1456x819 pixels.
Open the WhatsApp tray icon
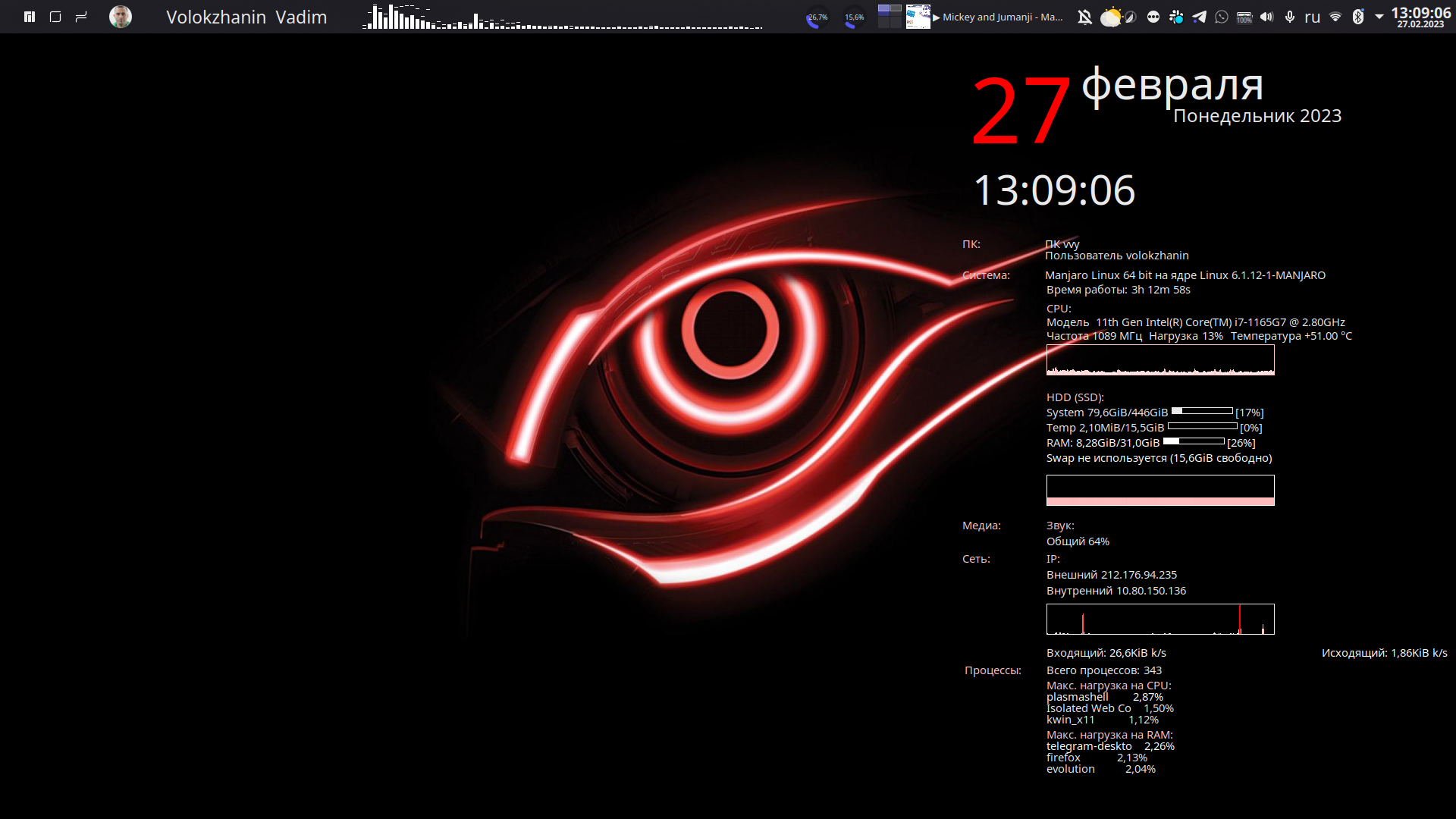click(1222, 17)
